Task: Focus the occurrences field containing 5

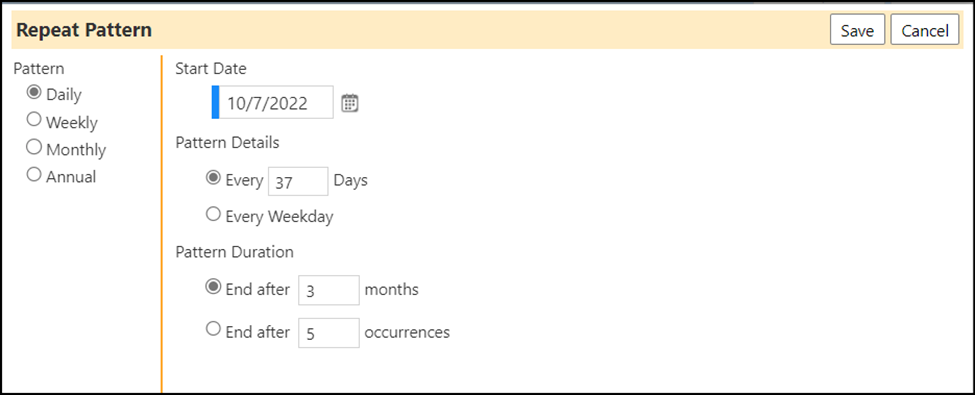Action: (x=329, y=333)
